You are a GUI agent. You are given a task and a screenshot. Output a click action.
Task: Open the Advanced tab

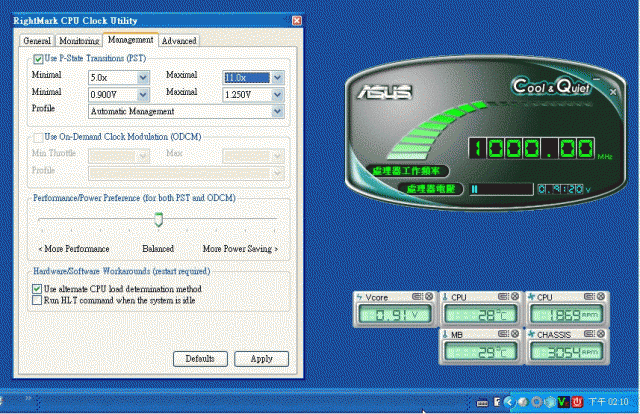click(179, 41)
